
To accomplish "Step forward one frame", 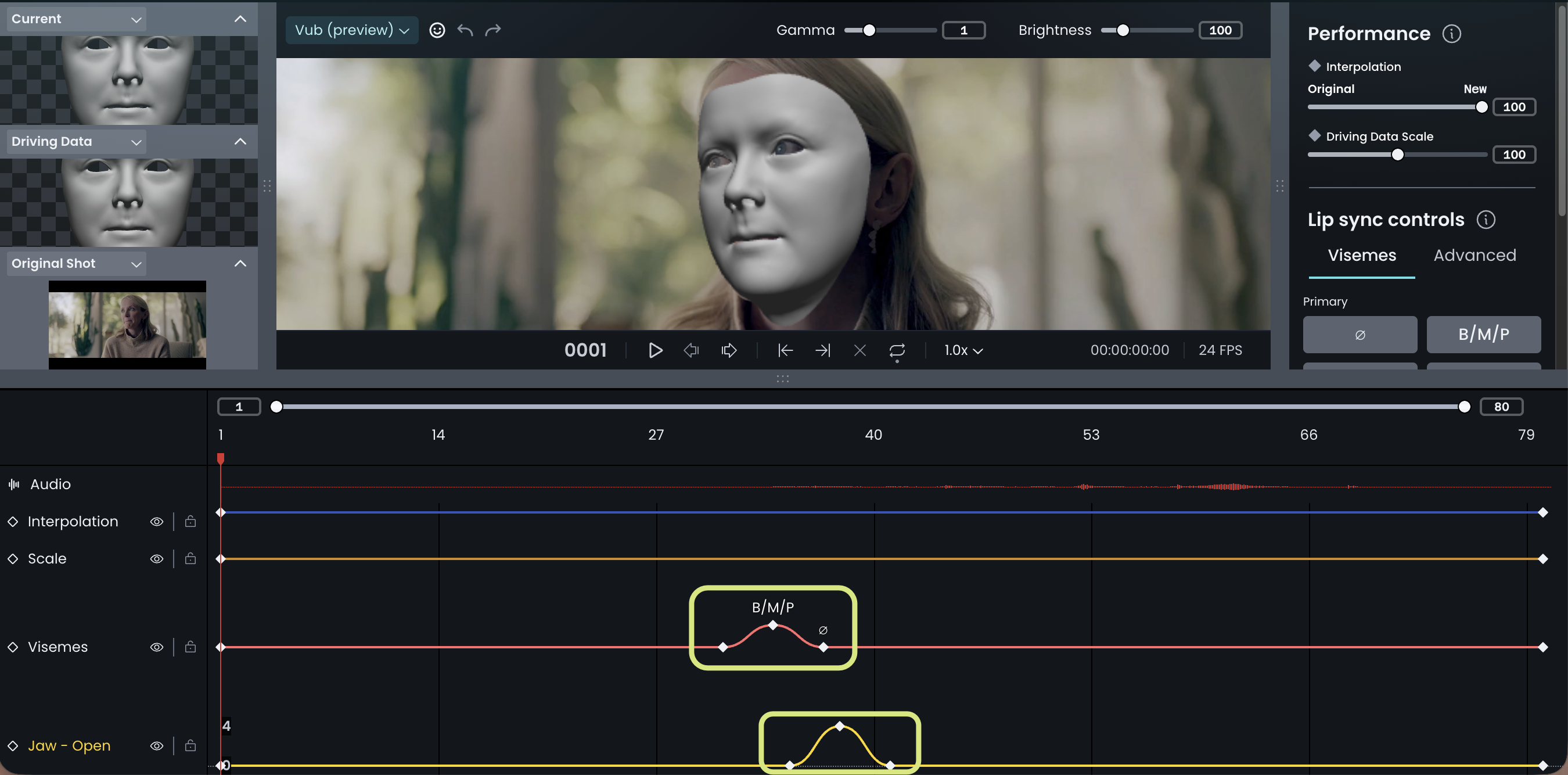I will point(729,350).
